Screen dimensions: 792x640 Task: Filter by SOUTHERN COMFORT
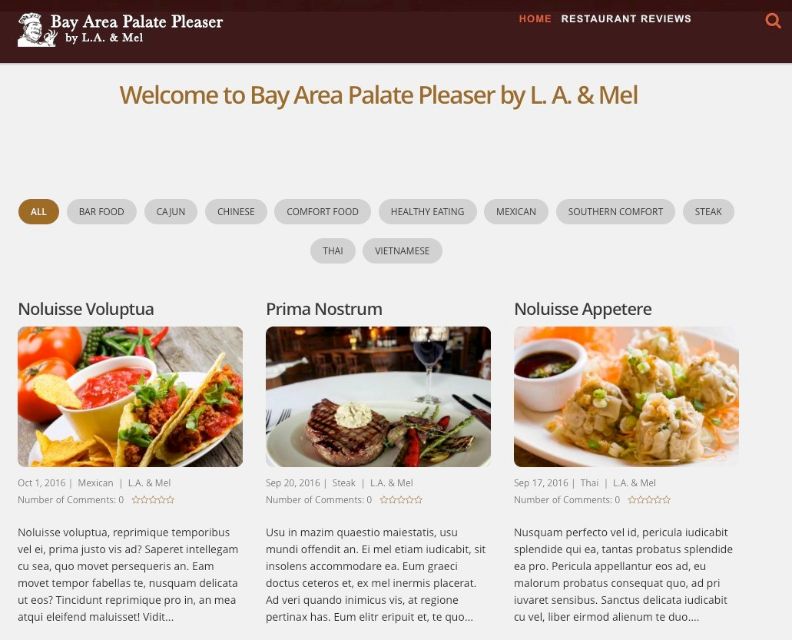[615, 212]
